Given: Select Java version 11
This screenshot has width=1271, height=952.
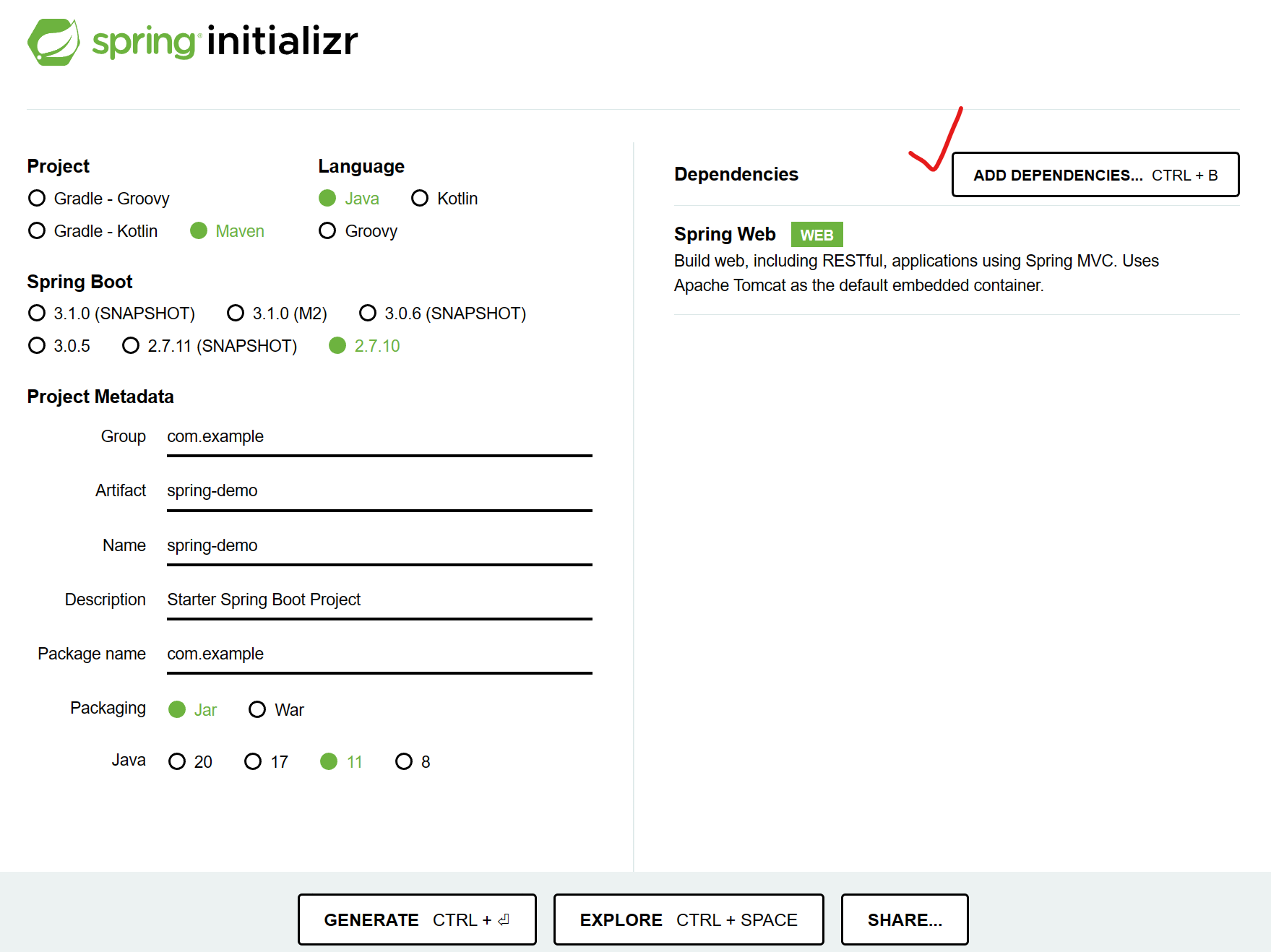Looking at the screenshot, I should pos(341,762).
